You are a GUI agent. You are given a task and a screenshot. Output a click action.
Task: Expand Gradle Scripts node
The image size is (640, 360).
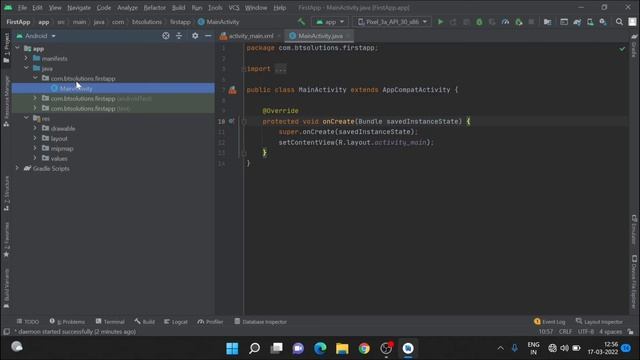18,168
